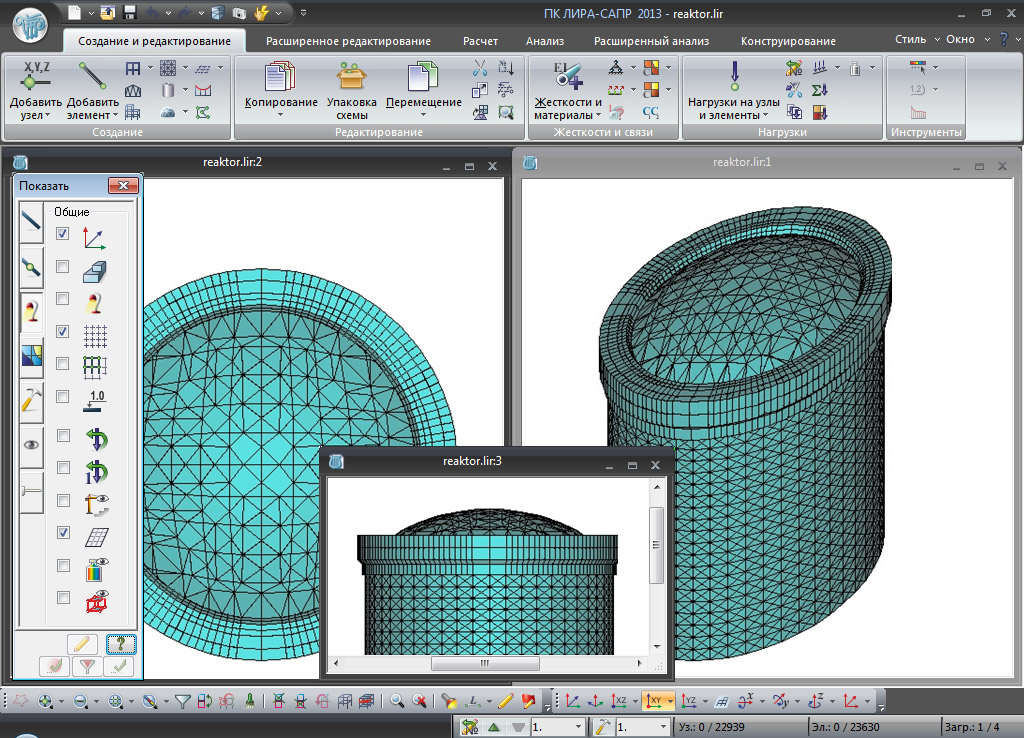Click the help question mark in Показать panel
Screen dimensions: 1024x738
click(120, 644)
